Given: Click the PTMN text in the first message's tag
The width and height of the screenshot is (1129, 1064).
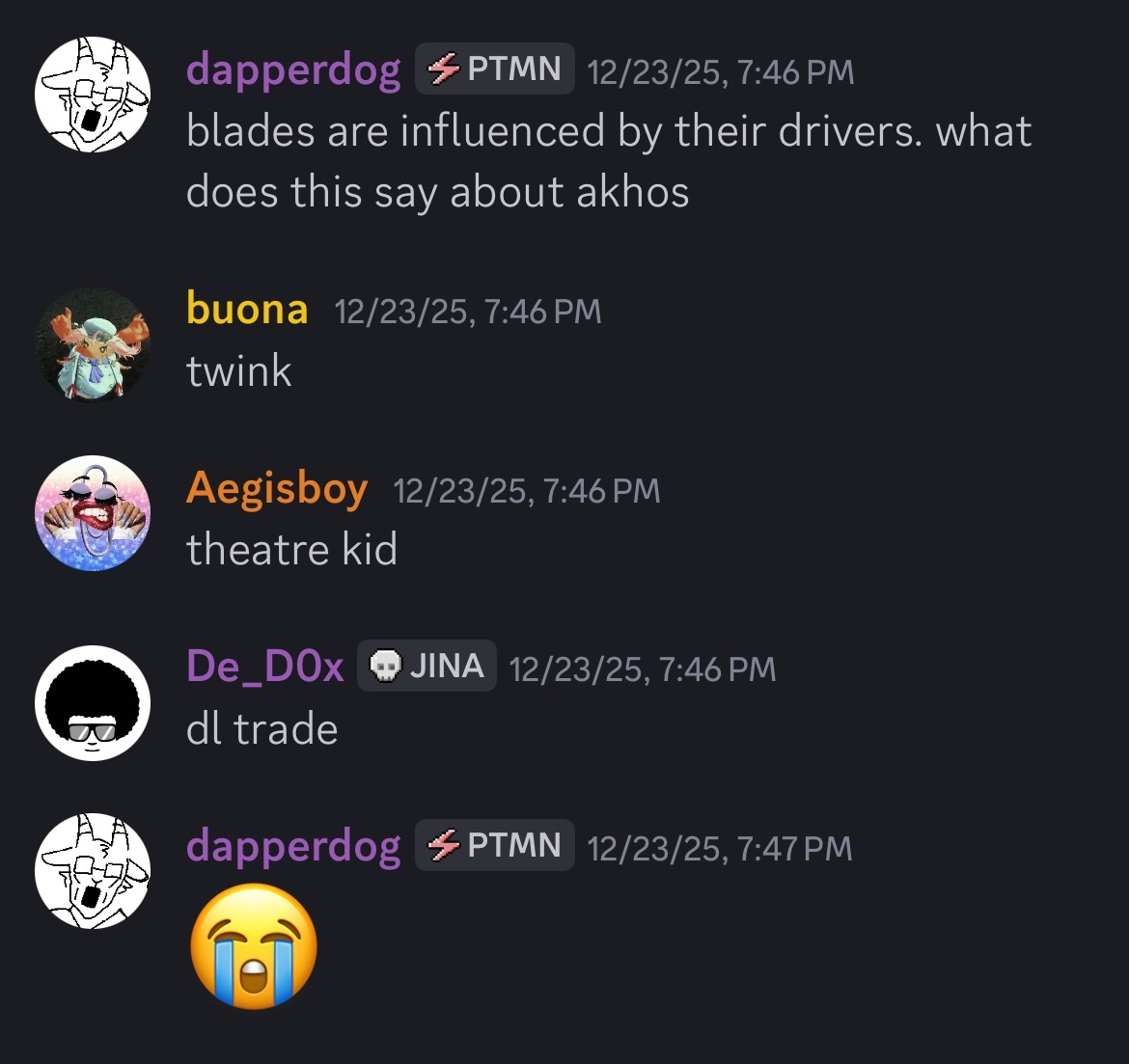Looking at the screenshot, I should pyautogui.click(x=514, y=69).
